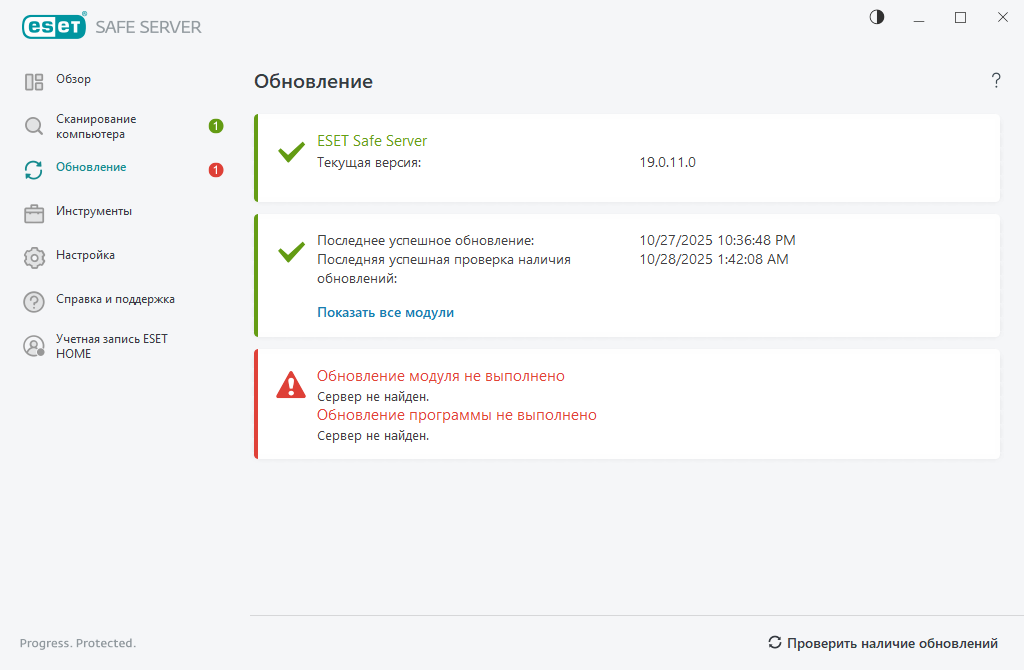Click the red warning triangle icon
1024x670 pixels.
pyautogui.click(x=291, y=385)
